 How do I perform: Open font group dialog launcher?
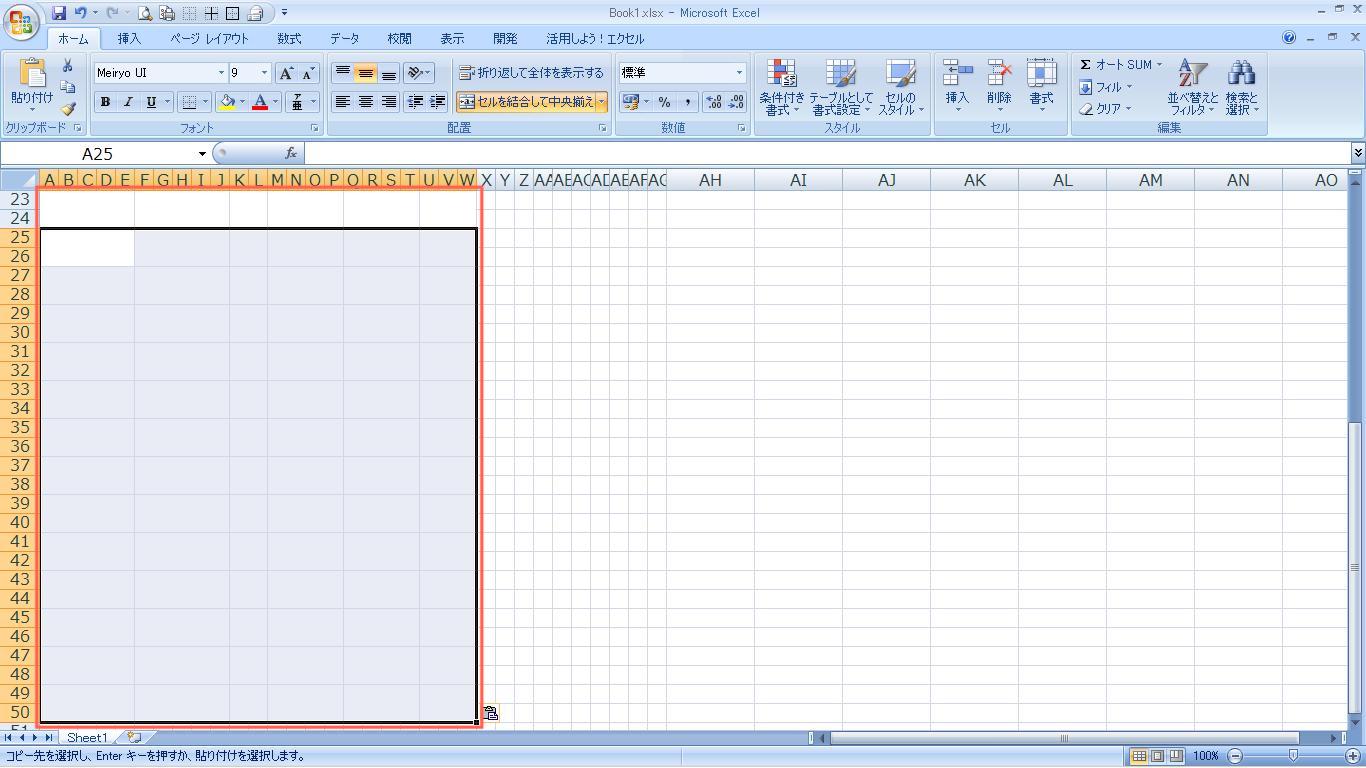coord(314,128)
